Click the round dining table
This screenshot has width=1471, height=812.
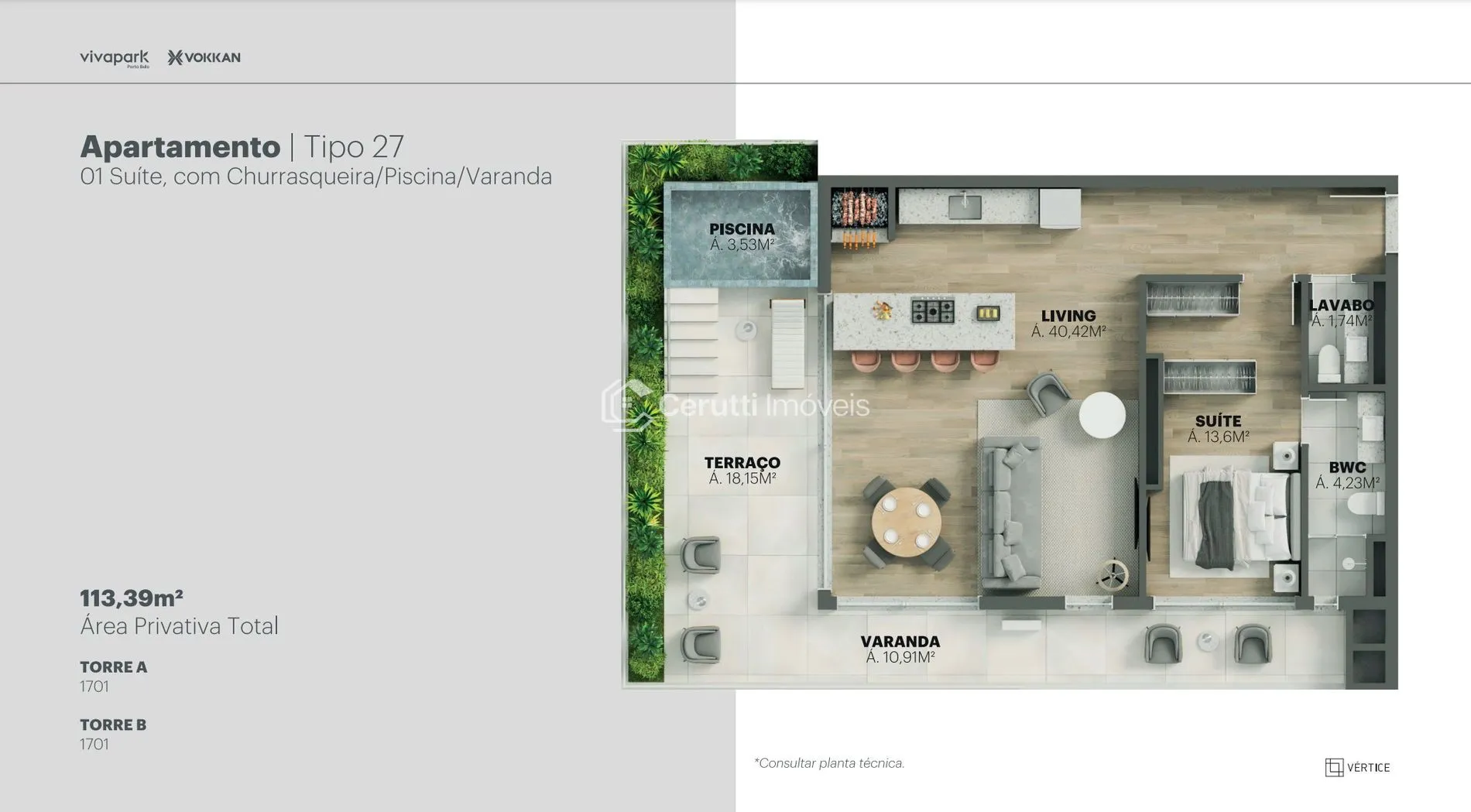pos(906,521)
